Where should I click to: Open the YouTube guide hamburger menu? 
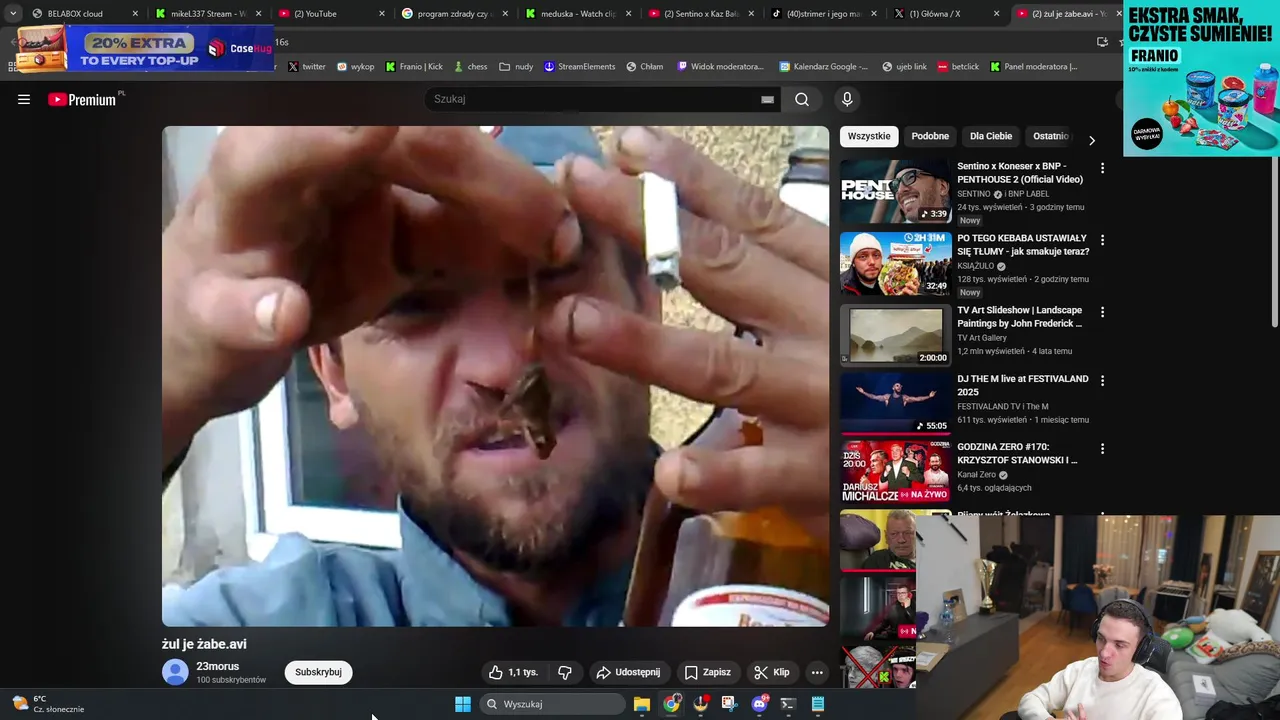click(24, 99)
